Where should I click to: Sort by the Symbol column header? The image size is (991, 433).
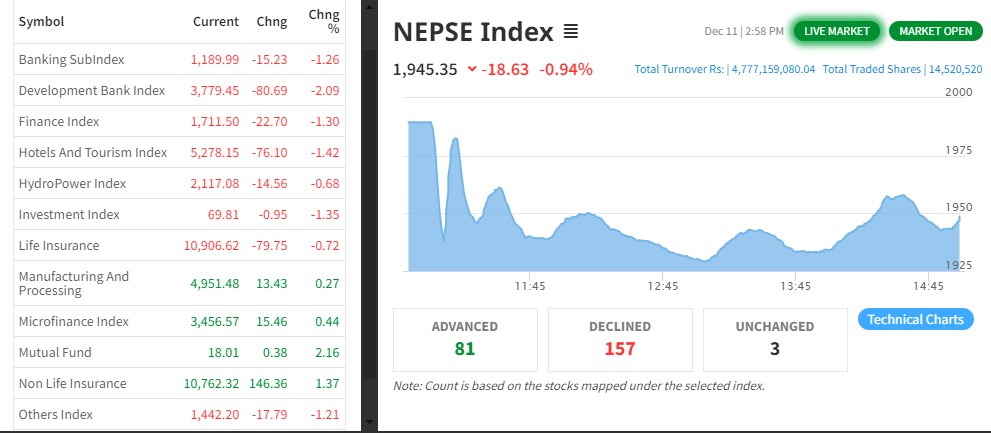point(41,21)
